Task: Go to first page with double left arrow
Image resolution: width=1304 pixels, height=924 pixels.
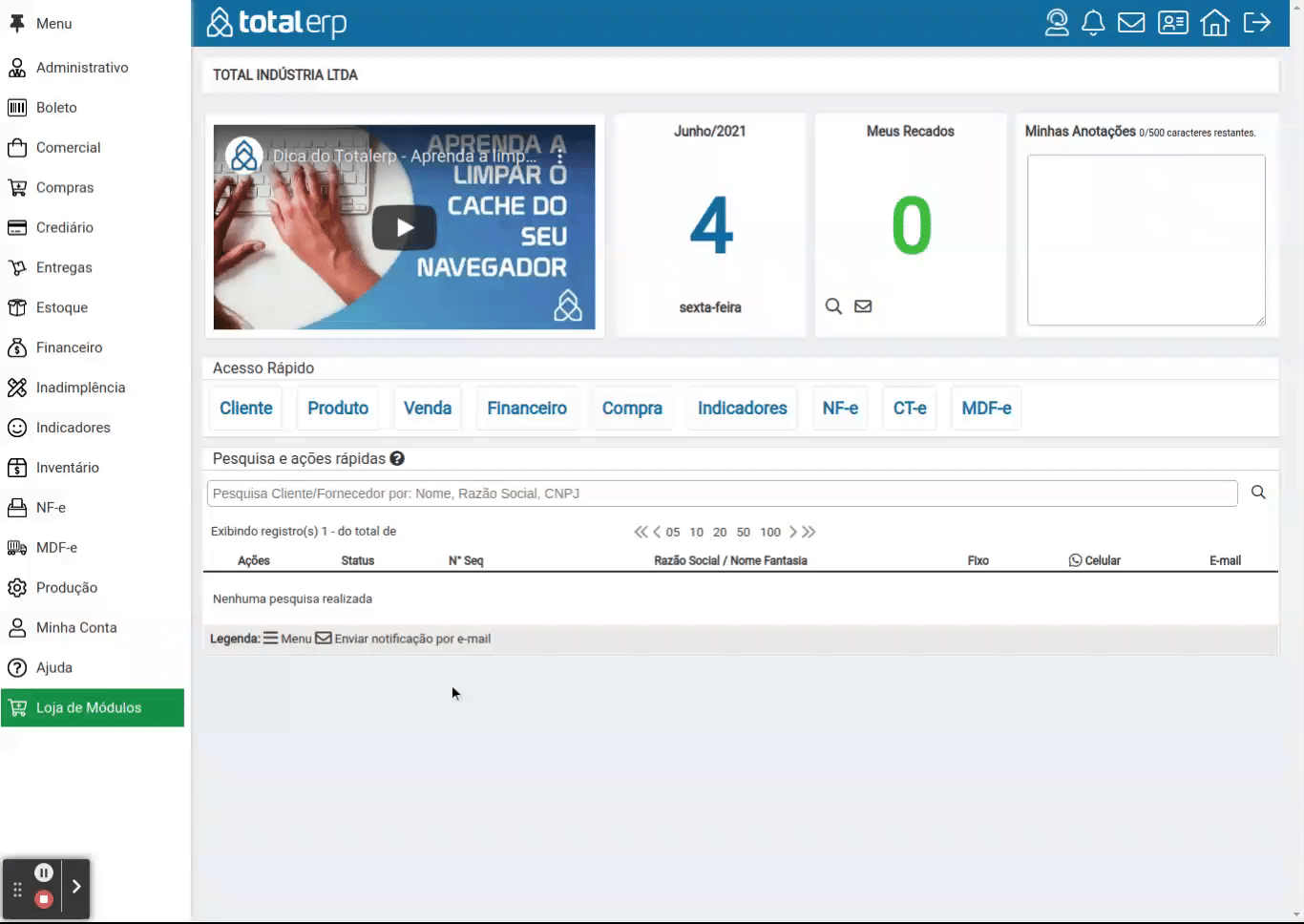Action: coord(641,532)
